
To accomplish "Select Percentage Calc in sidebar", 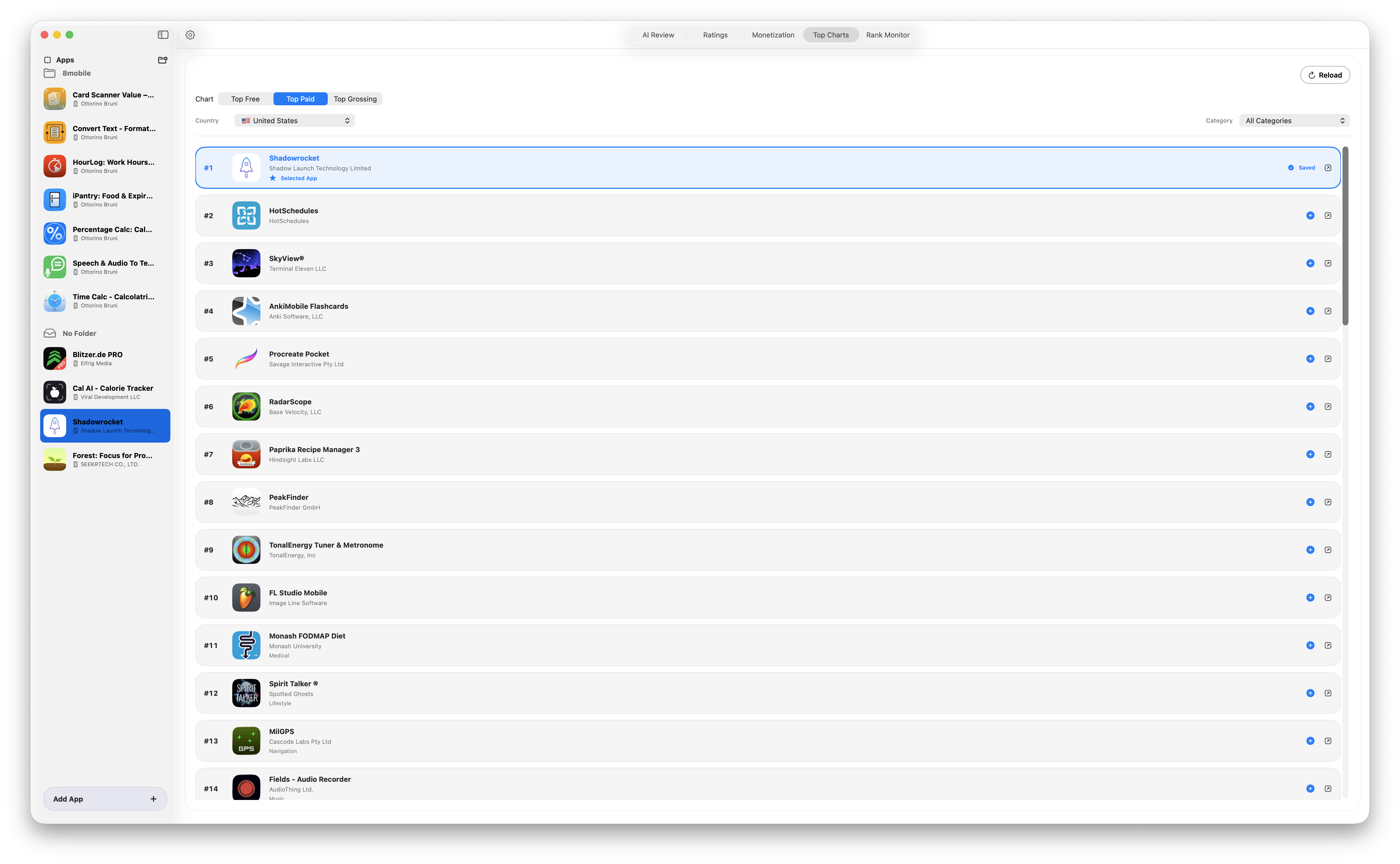I will 105,234.
